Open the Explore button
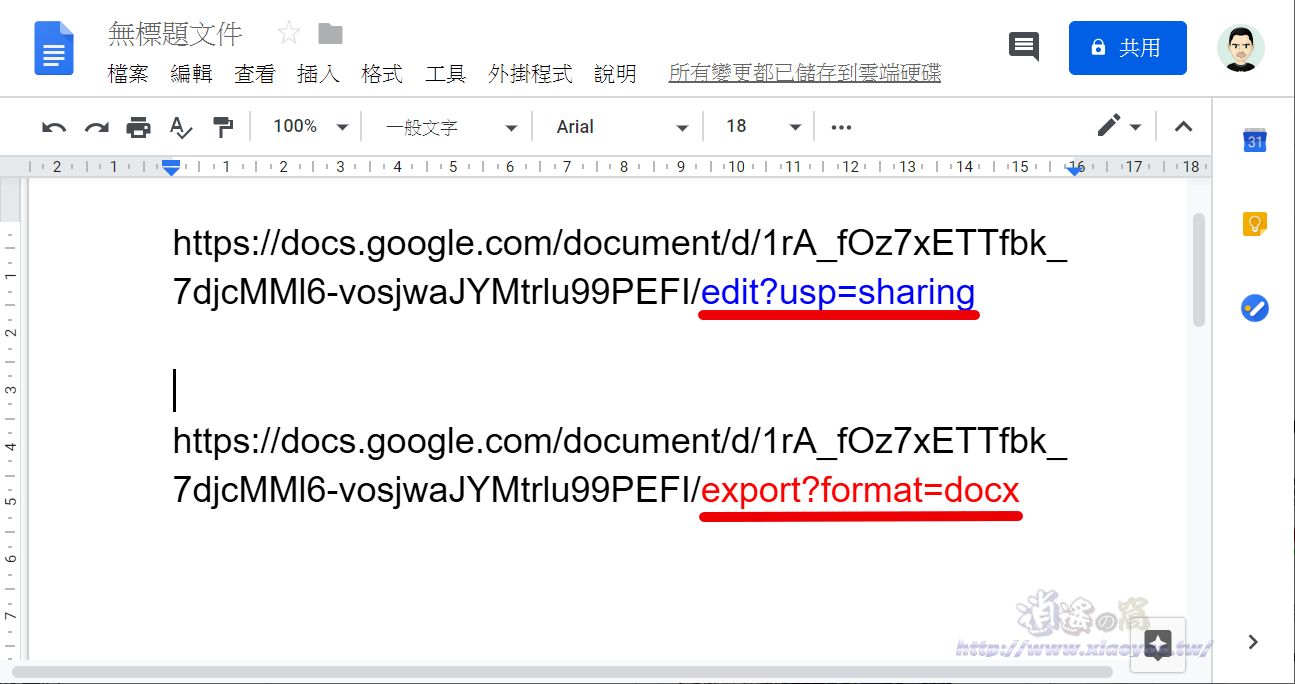The height and width of the screenshot is (684, 1295). pyautogui.click(x=1158, y=643)
